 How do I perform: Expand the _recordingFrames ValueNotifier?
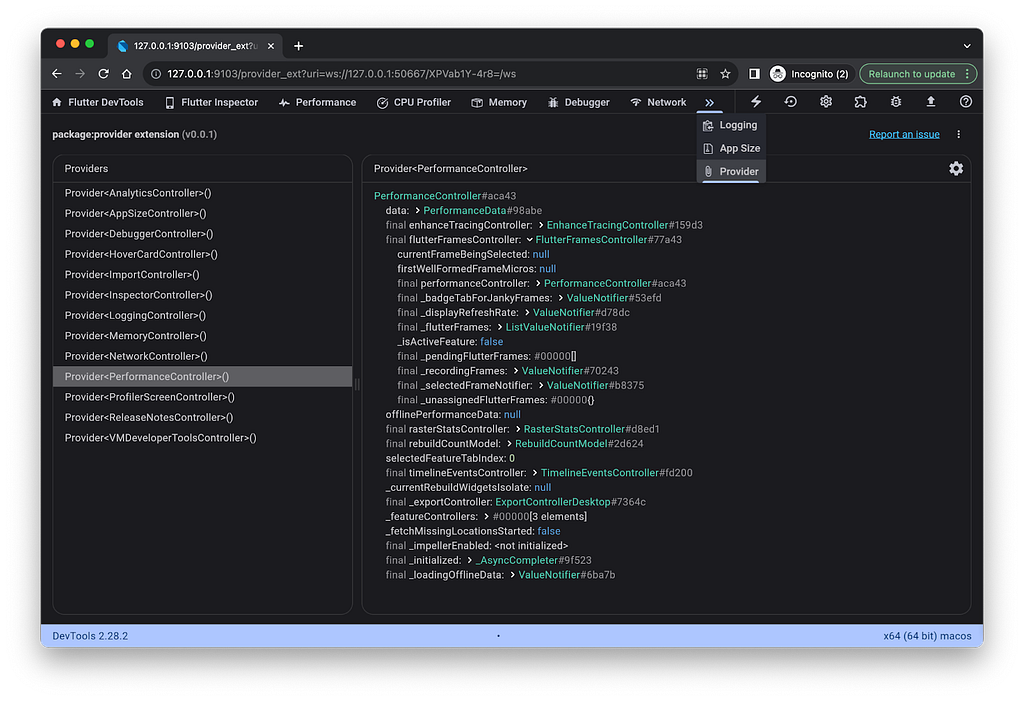point(515,371)
